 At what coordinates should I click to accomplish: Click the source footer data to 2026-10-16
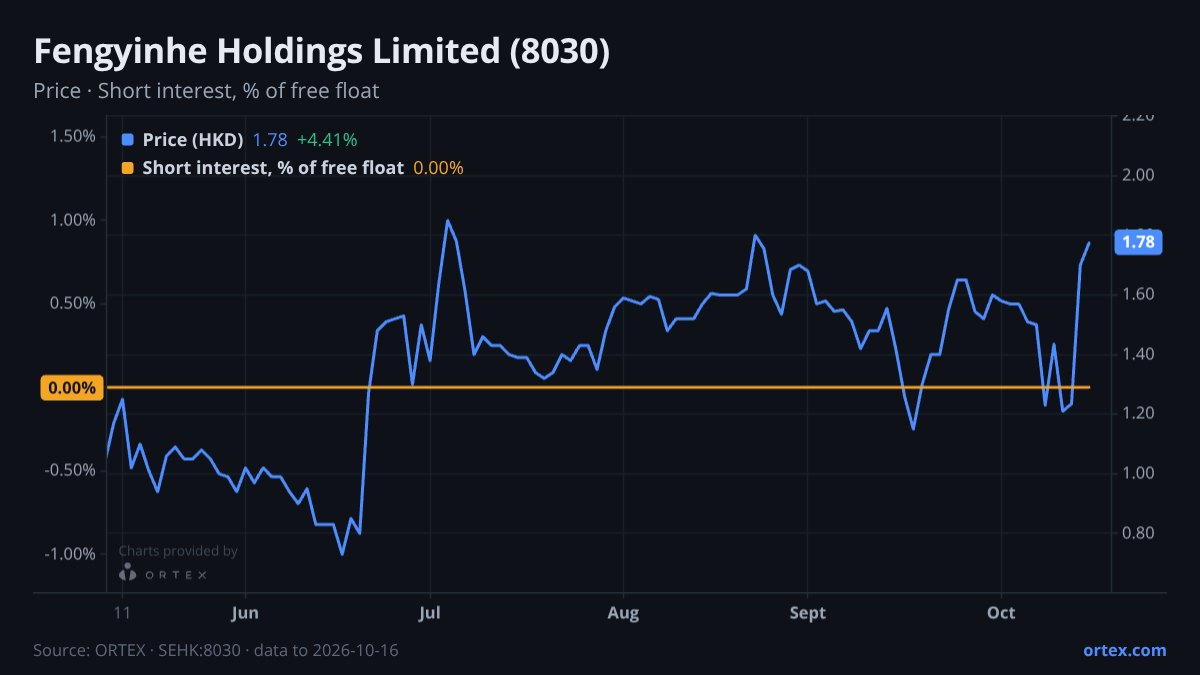[326, 650]
